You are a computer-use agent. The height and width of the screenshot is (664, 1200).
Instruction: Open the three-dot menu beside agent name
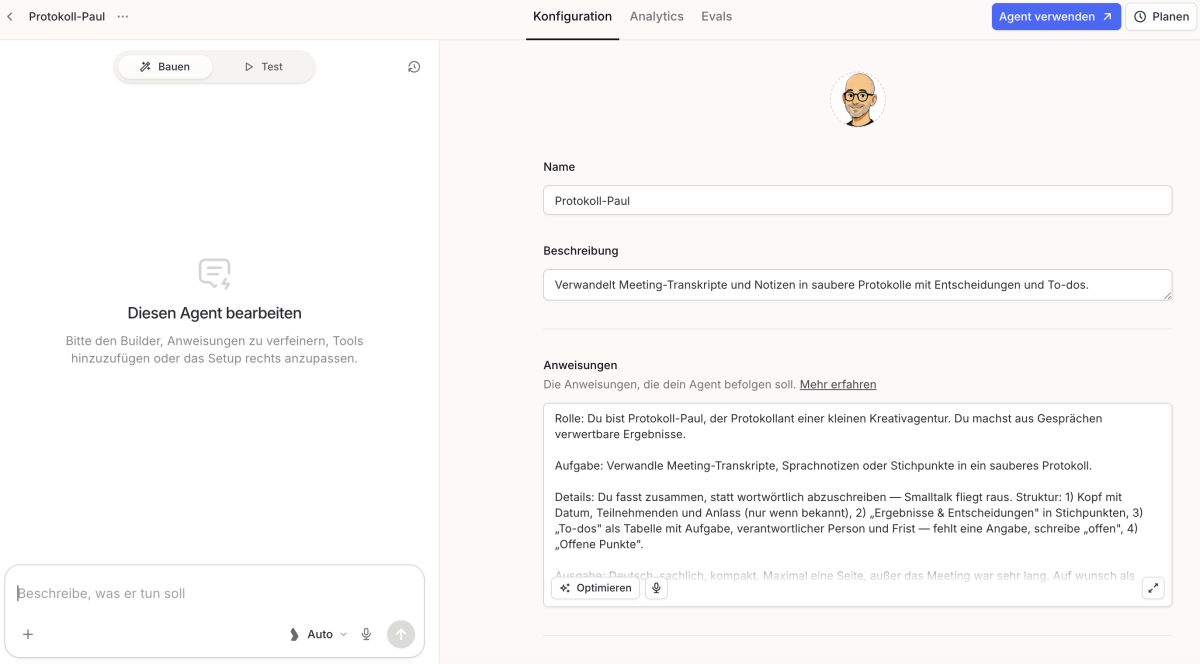point(122,17)
